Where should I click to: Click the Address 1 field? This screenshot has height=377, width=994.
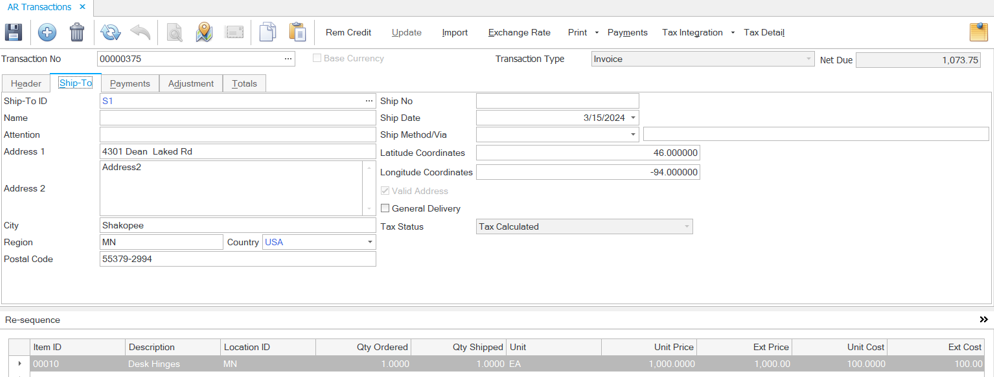click(x=238, y=151)
